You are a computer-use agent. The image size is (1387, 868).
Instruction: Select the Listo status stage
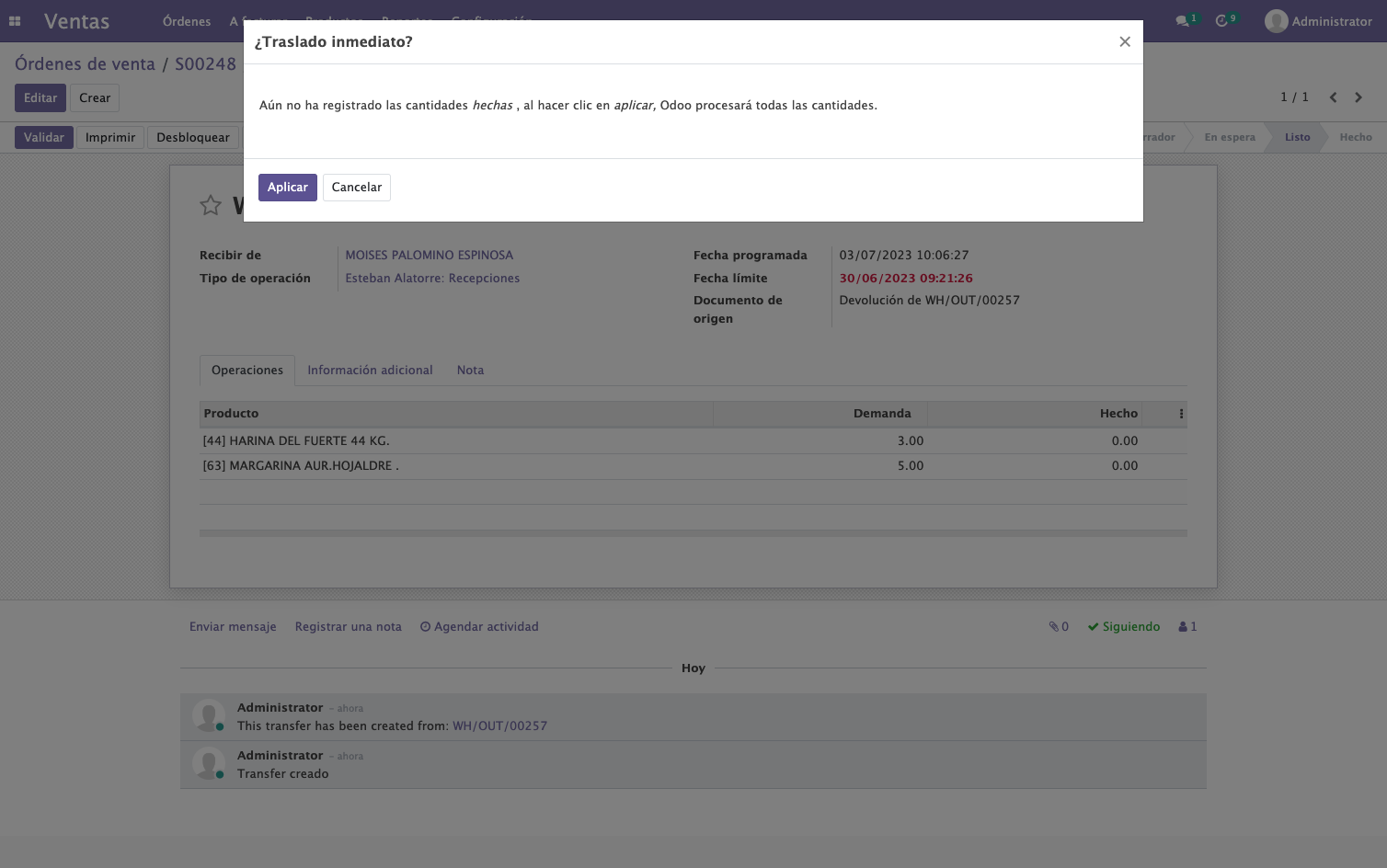1298,138
